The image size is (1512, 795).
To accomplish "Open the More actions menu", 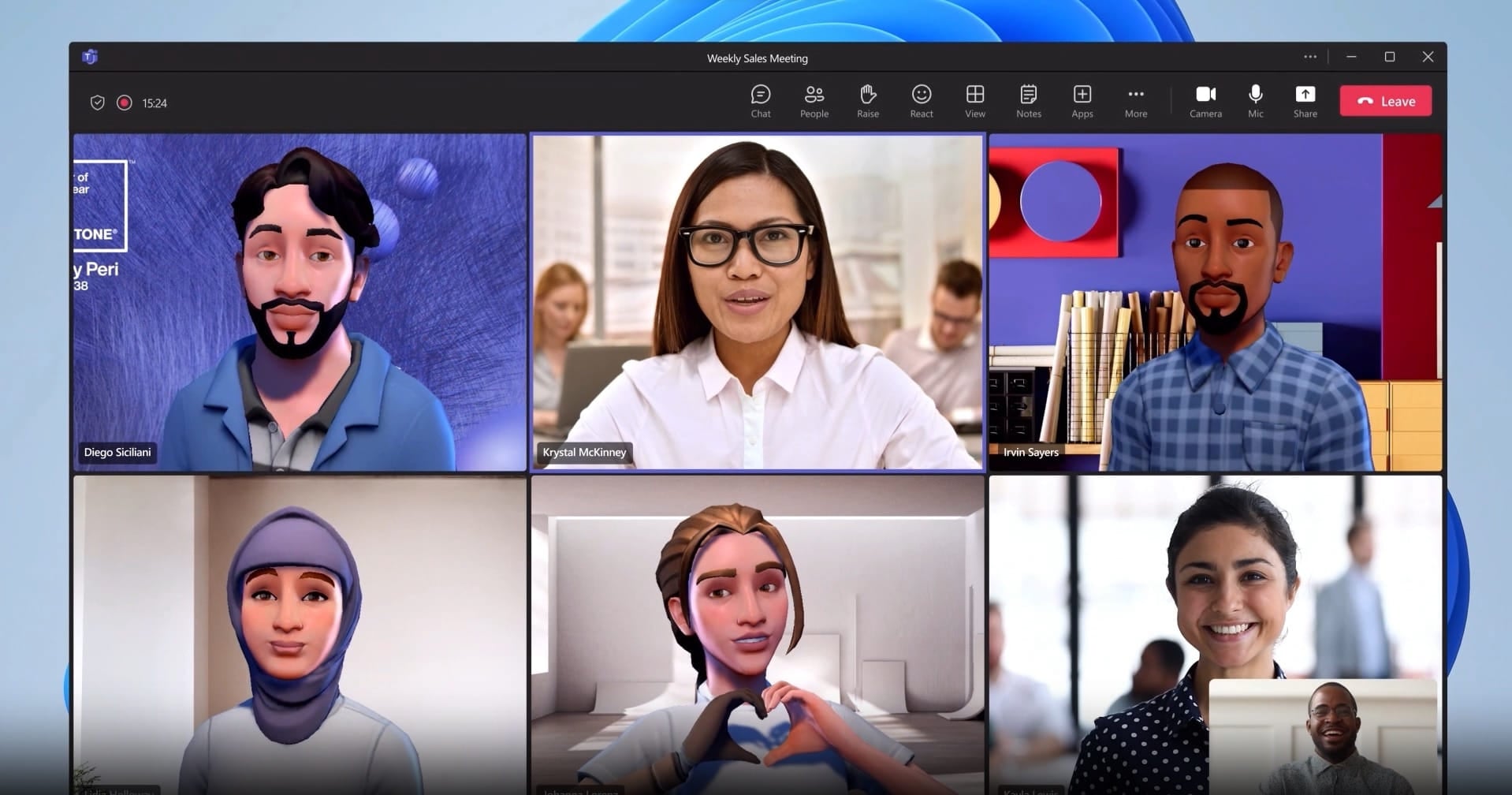I will (1135, 100).
